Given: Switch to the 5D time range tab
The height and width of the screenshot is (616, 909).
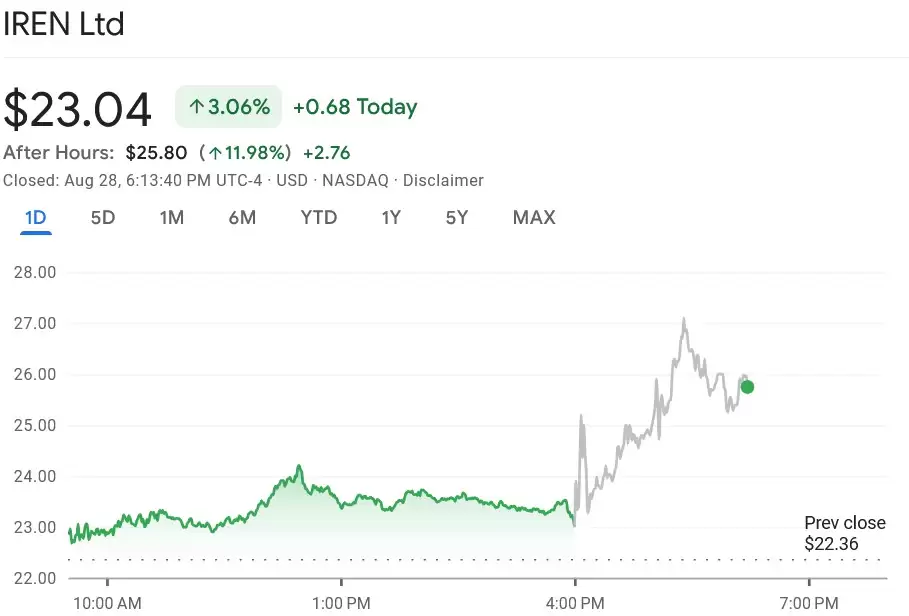Looking at the screenshot, I should (x=103, y=217).
